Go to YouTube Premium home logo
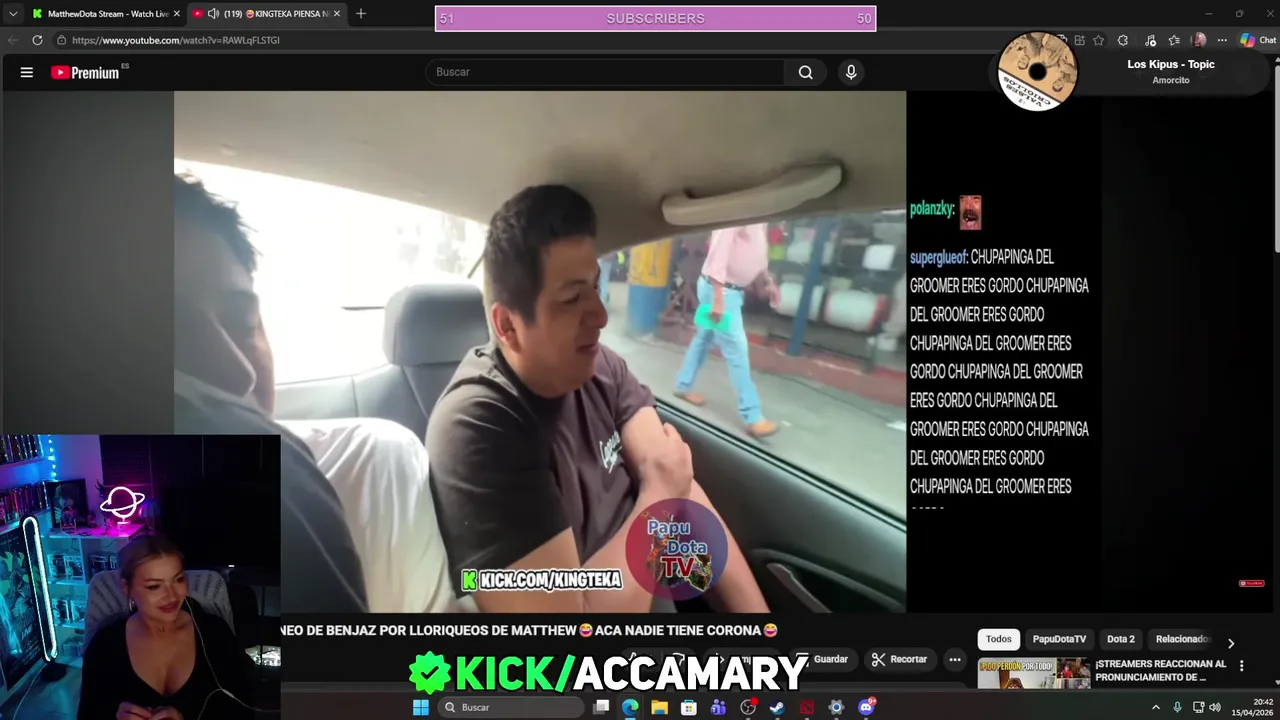Image resolution: width=1280 pixels, height=720 pixels. [x=86, y=72]
